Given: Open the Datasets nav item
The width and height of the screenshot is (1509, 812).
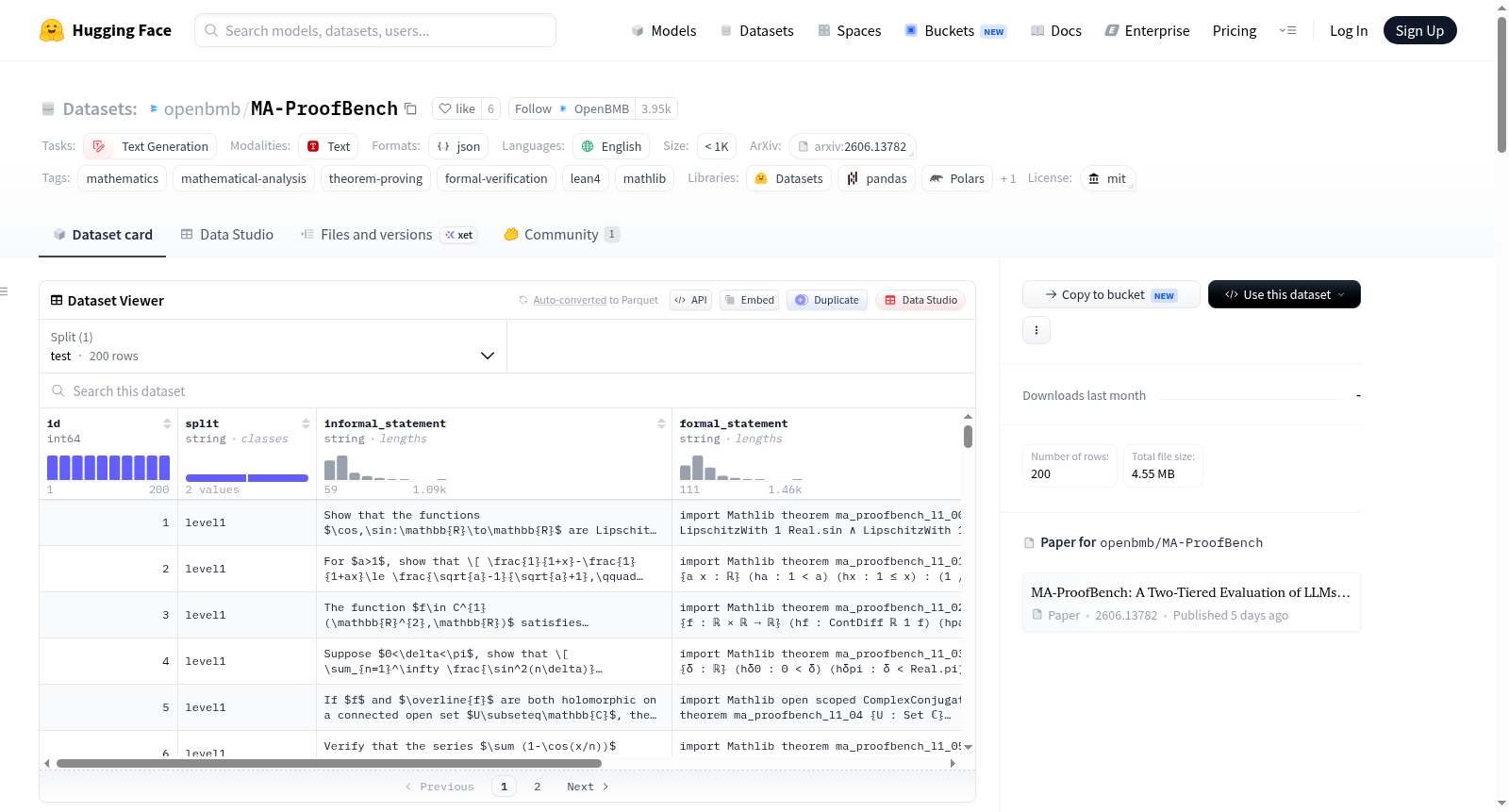Looking at the screenshot, I should [757, 30].
